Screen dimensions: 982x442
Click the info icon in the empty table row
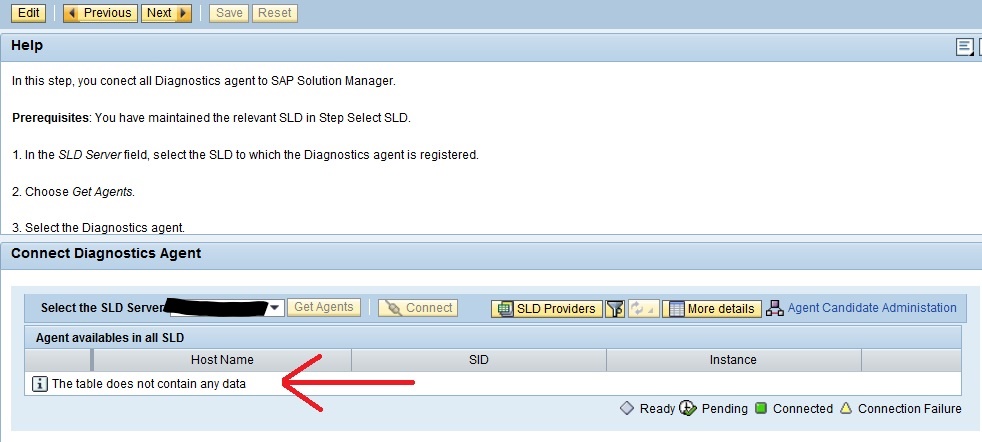pyautogui.click(x=39, y=384)
